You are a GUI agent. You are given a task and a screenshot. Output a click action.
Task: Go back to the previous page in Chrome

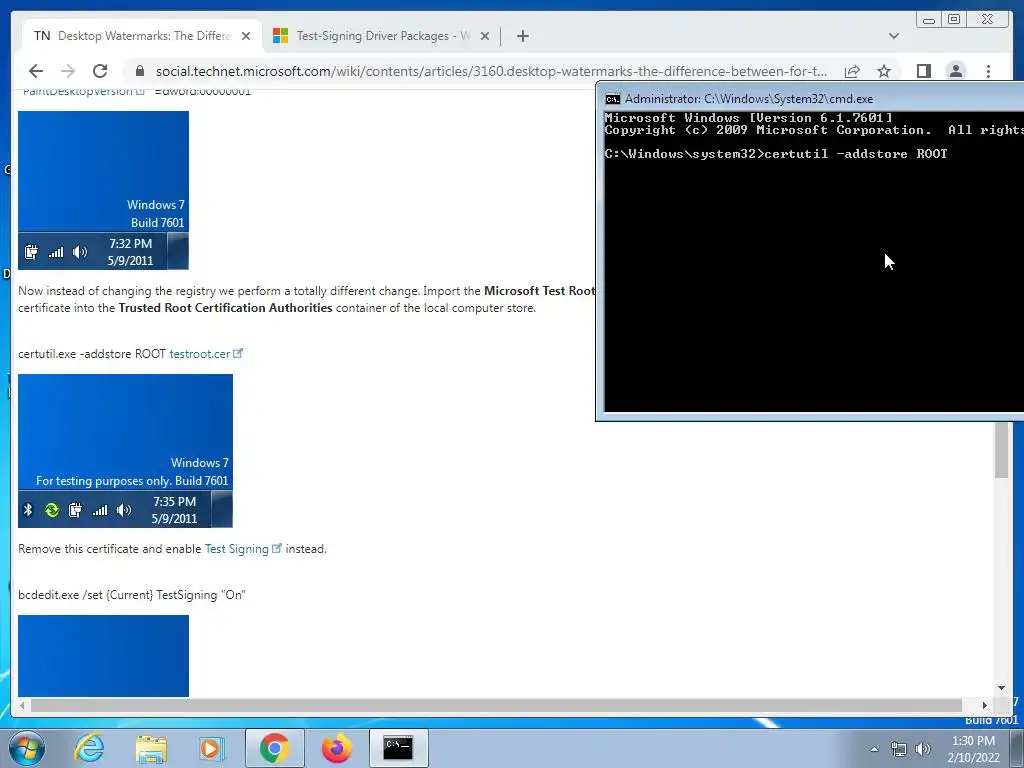point(36,71)
